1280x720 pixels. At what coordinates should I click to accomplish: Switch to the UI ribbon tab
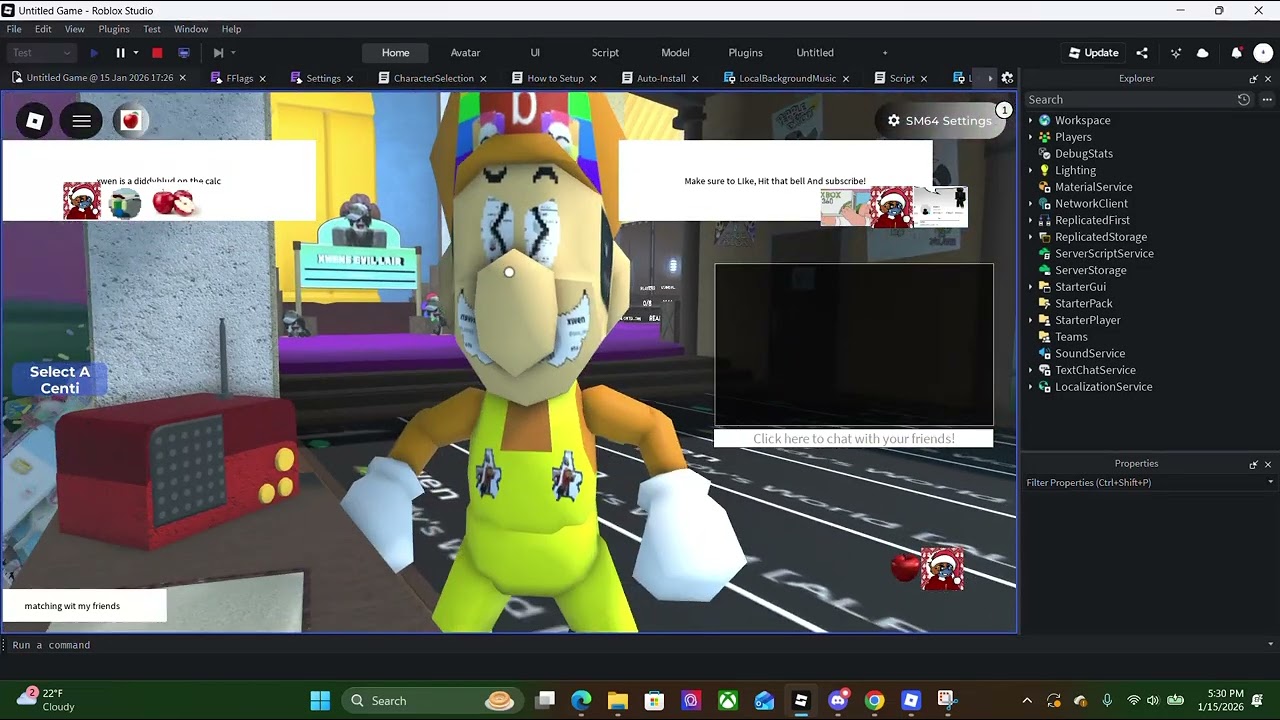coord(535,53)
